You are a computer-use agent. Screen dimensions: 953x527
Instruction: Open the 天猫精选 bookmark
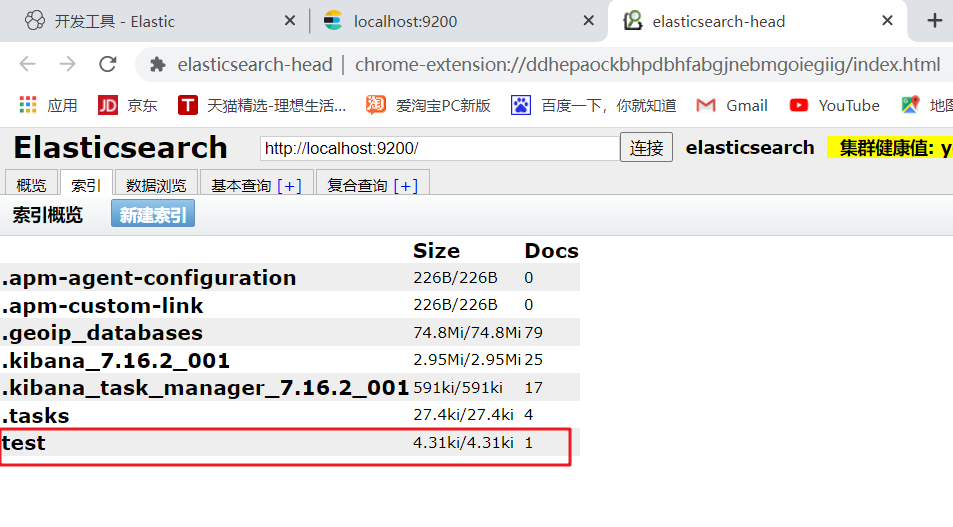coord(262,105)
